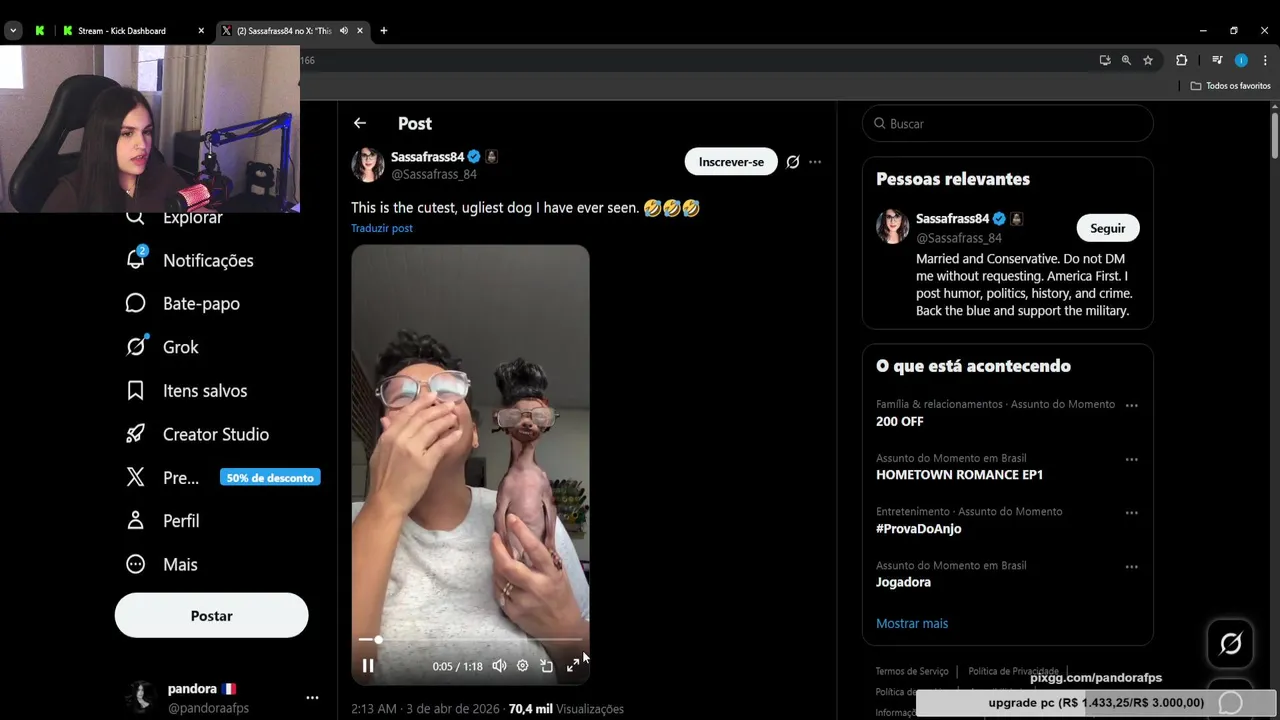Click the Grok sidebar icon
The height and width of the screenshot is (720, 1280).
point(136,346)
